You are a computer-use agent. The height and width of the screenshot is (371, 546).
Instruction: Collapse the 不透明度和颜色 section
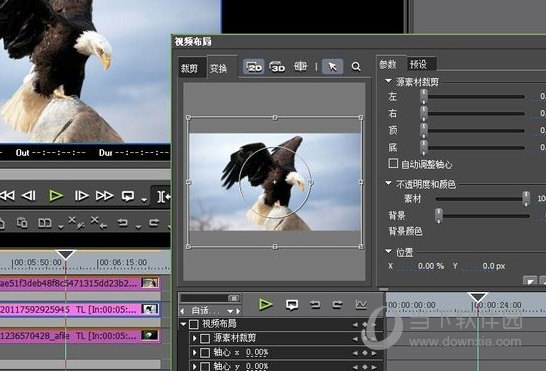click(388, 183)
